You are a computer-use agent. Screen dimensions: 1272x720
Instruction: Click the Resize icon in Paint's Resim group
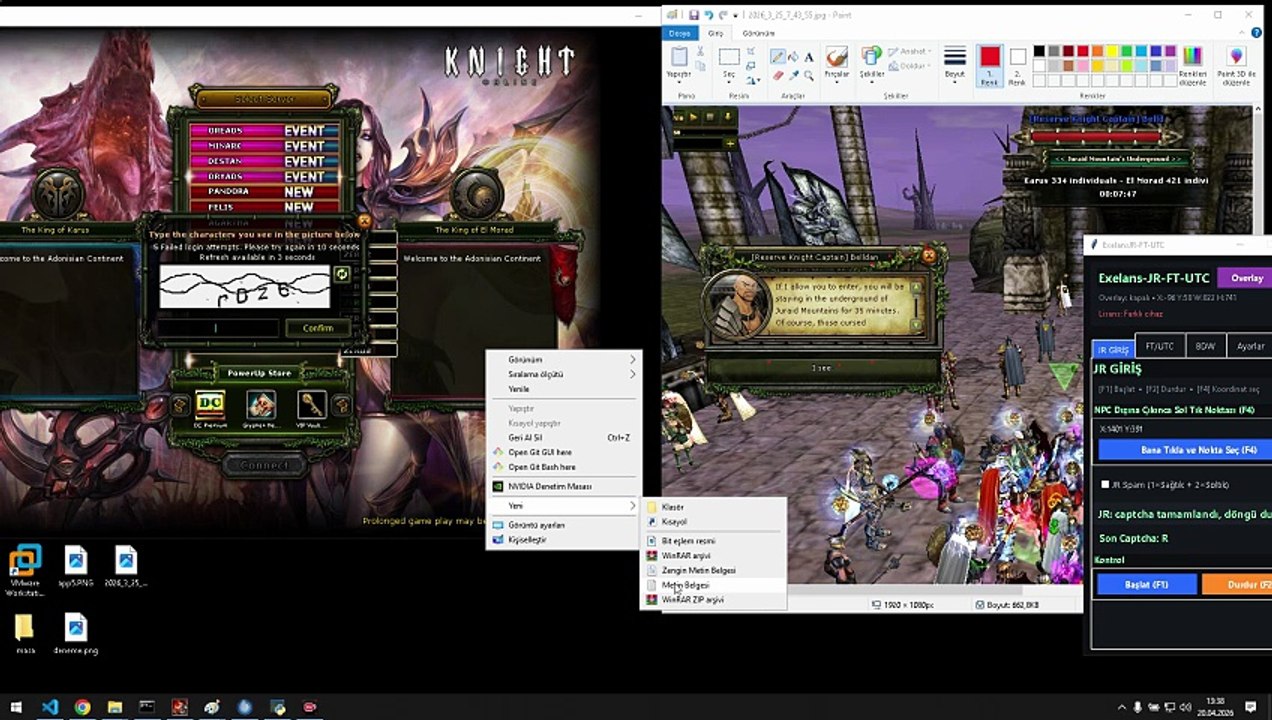click(x=751, y=66)
